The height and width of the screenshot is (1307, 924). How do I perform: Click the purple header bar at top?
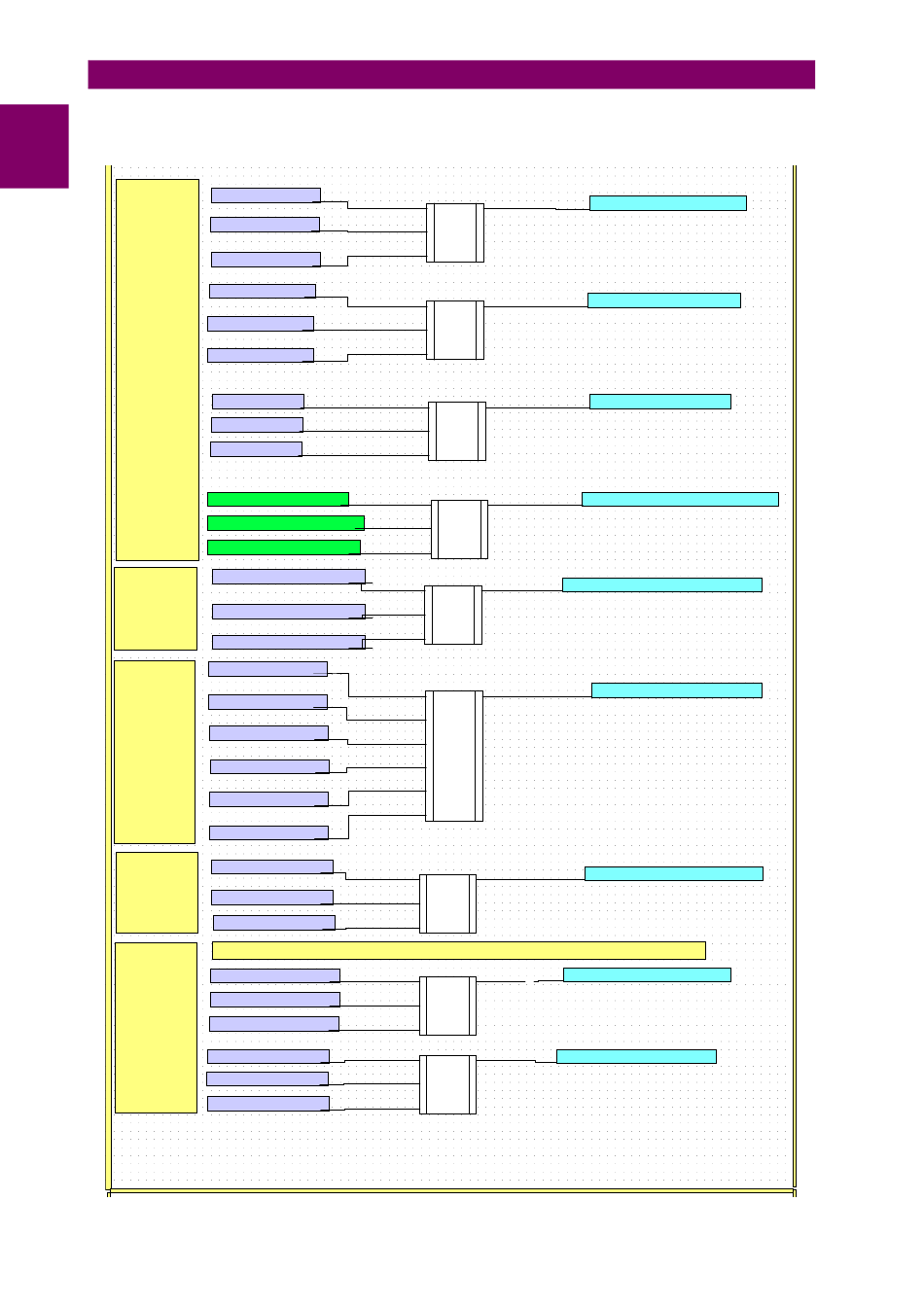(451, 75)
